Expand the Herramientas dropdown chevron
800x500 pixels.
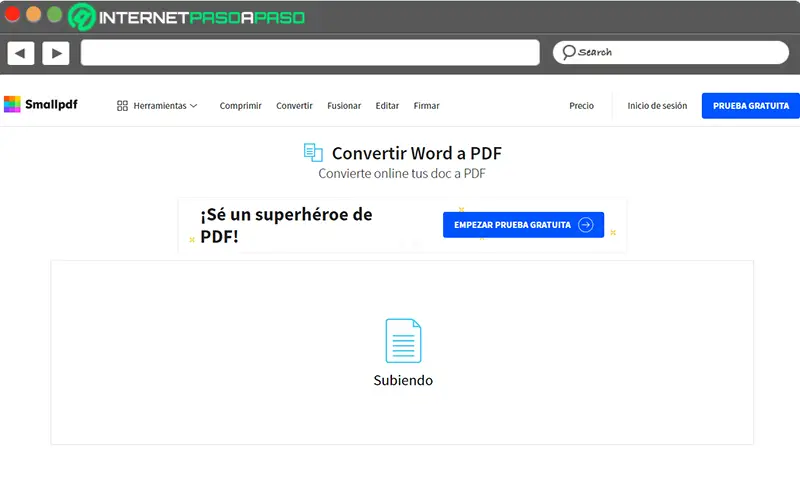coord(193,106)
